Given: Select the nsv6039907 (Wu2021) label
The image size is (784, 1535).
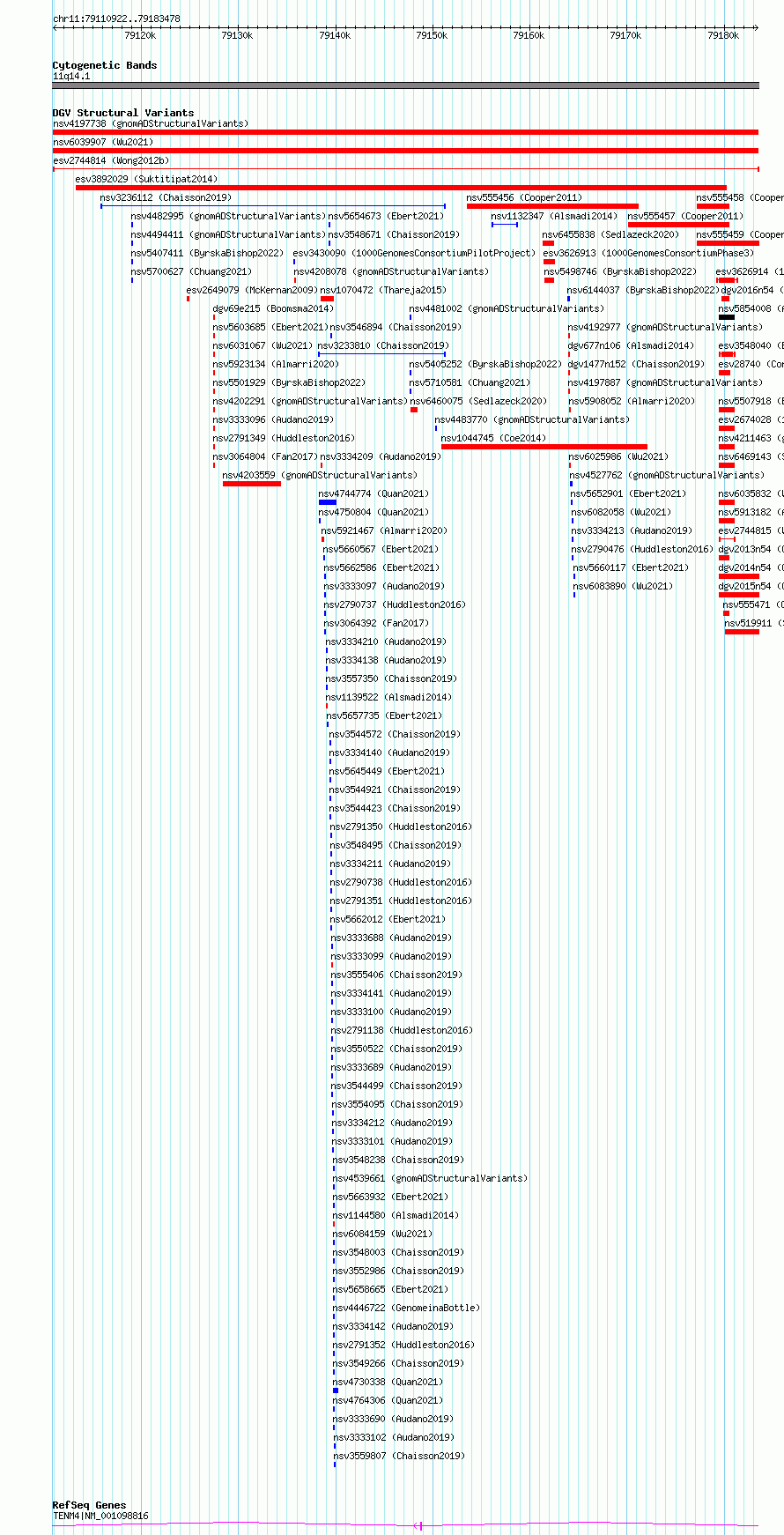Looking at the screenshot, I should click(x=103, y=142).
